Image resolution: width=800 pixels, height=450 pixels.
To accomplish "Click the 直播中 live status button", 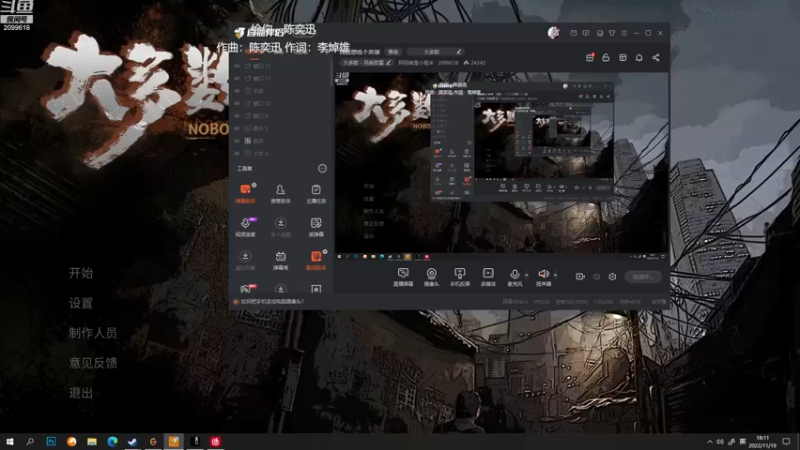I will coord(643,277).
